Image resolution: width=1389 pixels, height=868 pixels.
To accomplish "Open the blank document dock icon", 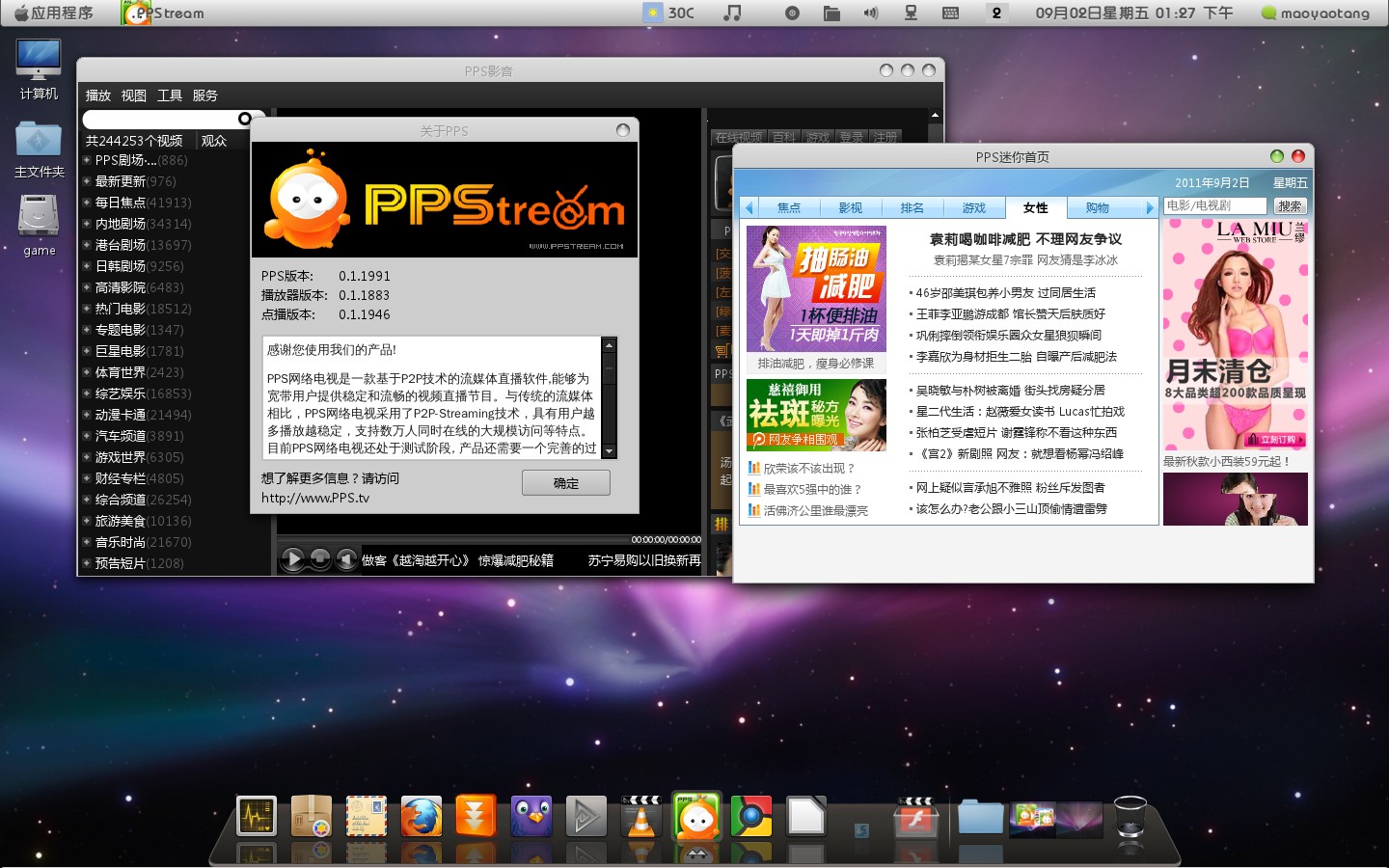I will [806, 817].
